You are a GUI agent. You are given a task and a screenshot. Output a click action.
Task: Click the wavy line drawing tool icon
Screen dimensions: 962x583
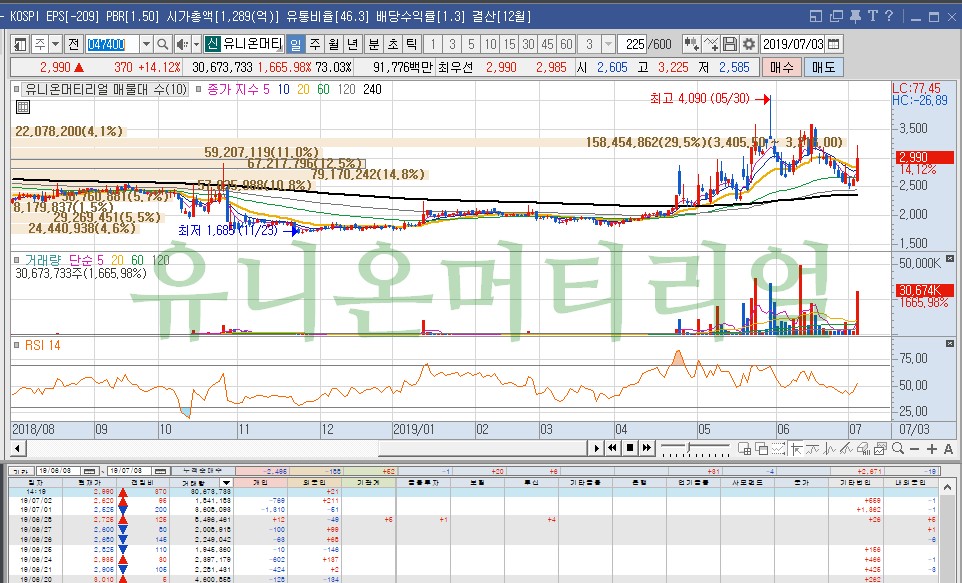pyautogui.click(x=813, y=449)
